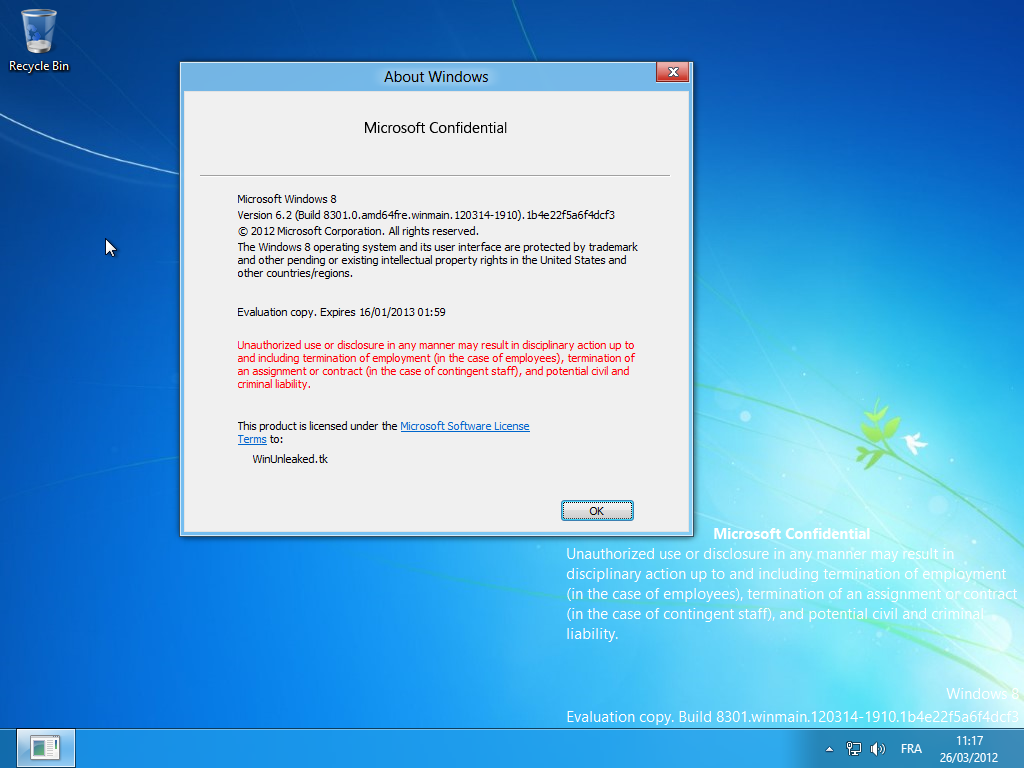The height and width of the screenshot is (768, 1024).
Task: Click the trademark protection paragraph
Action: click(438, 260)
